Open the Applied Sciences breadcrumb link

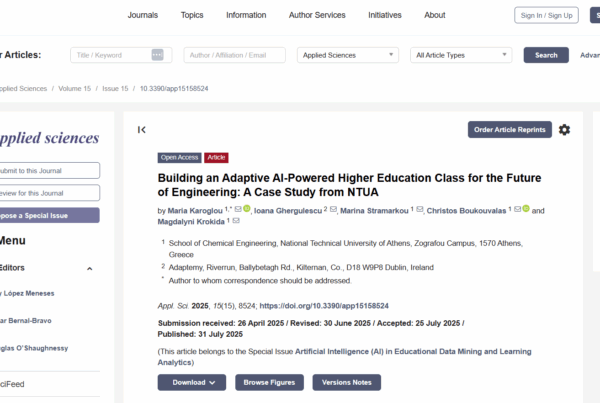tap(23, 88)
